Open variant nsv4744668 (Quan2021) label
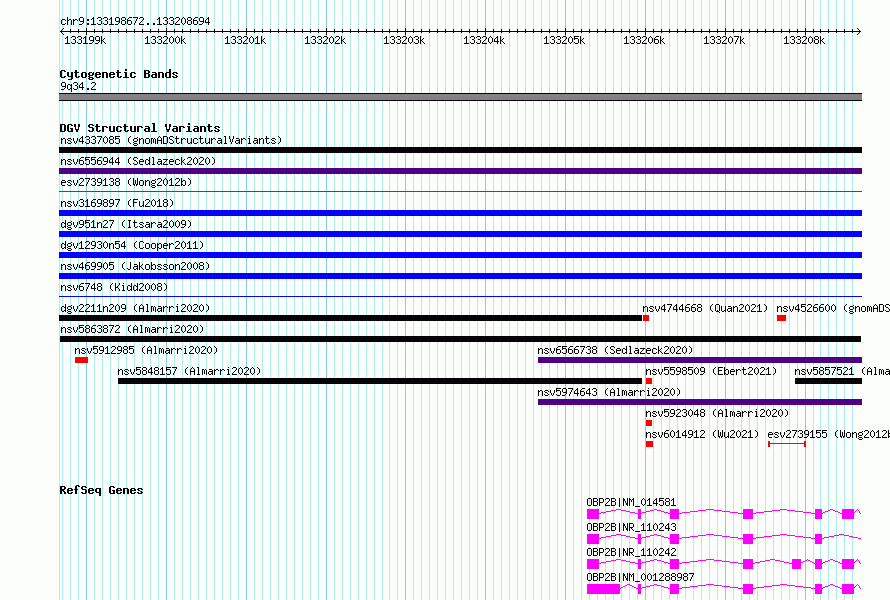 pos(705,308)
